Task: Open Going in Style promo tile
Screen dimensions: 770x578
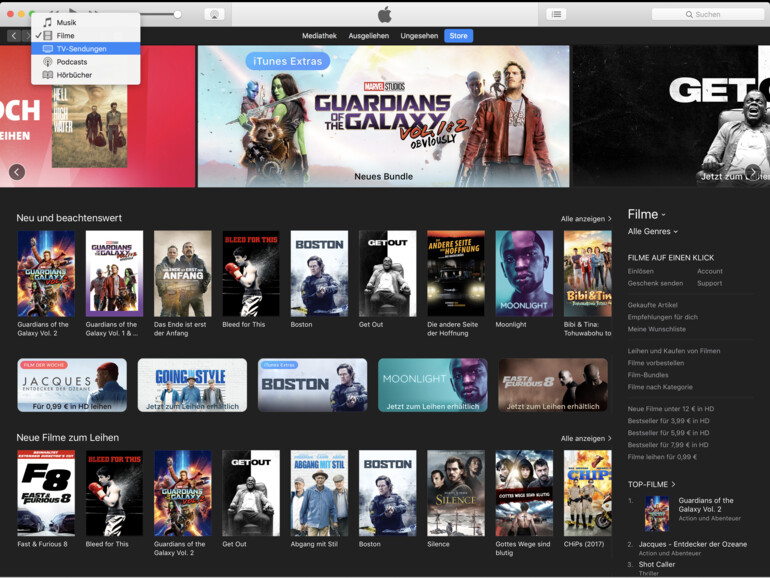Action: 192,385
